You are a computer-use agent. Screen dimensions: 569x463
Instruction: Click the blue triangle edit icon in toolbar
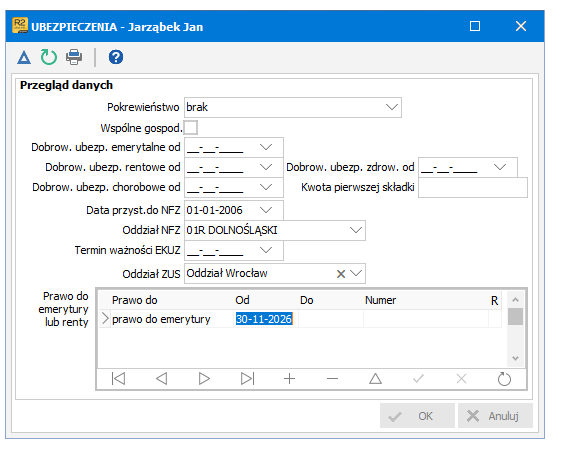tap(24, 58)
